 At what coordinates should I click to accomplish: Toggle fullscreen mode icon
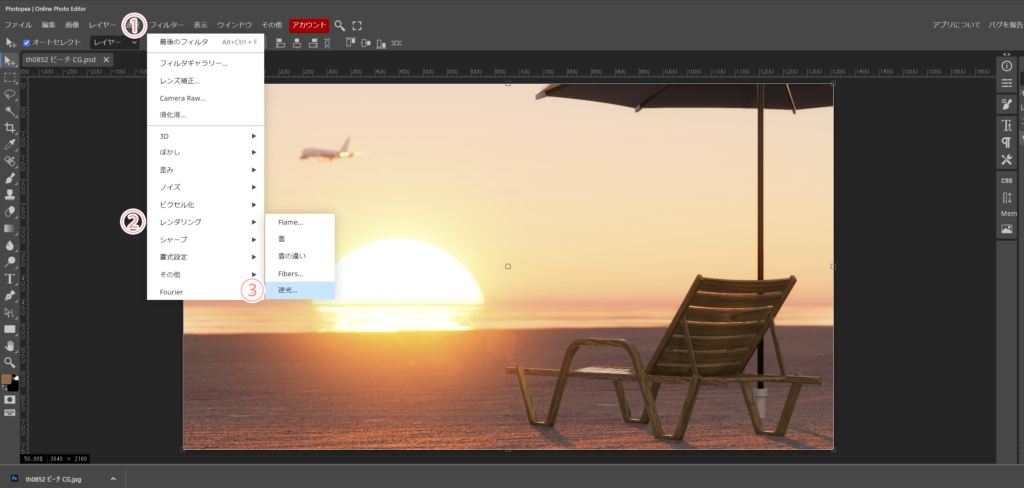click(x=357, y=24)
